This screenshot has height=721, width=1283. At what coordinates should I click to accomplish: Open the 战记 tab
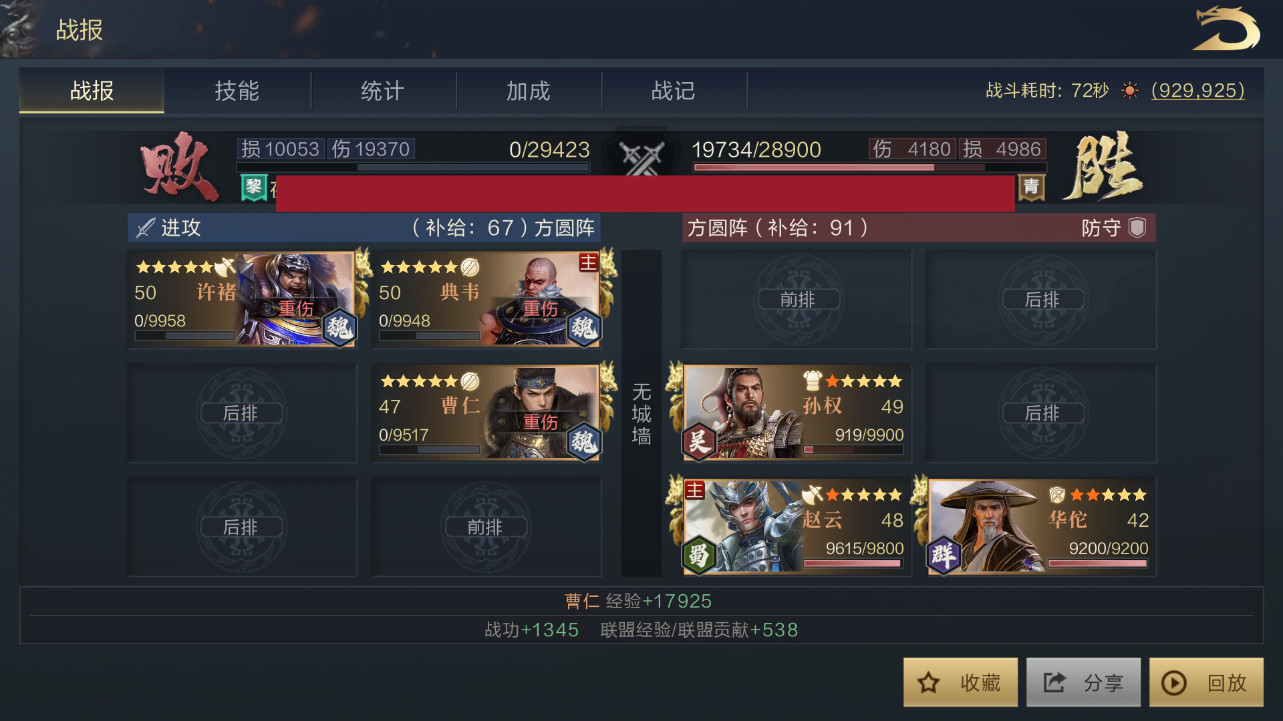(673, 91)
